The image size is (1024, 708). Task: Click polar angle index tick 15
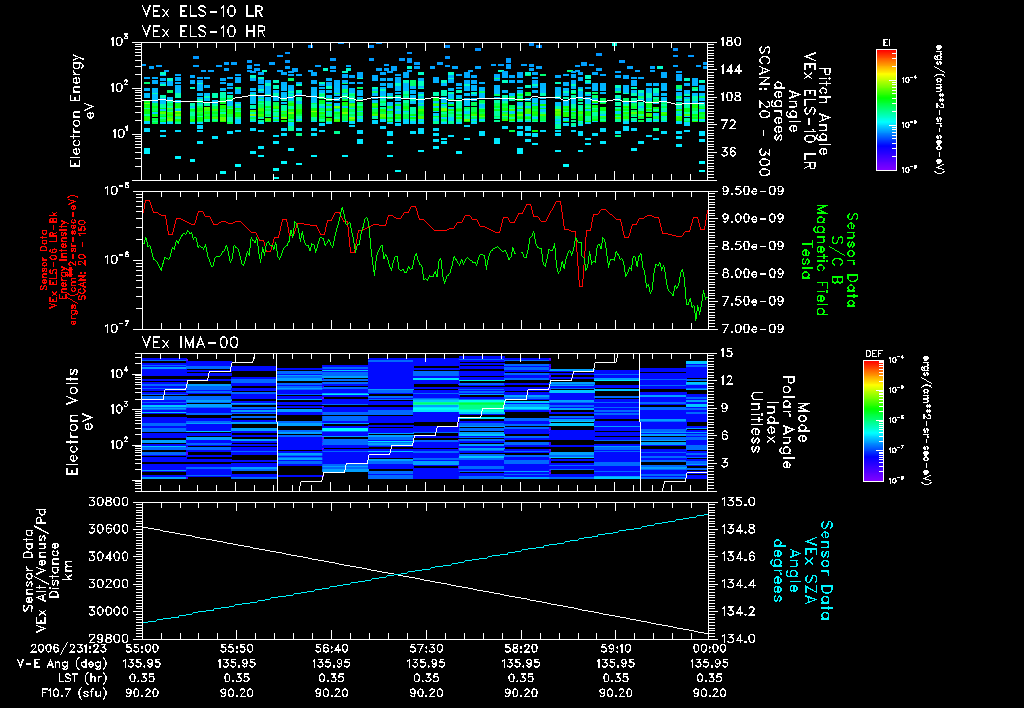point(726,353)
